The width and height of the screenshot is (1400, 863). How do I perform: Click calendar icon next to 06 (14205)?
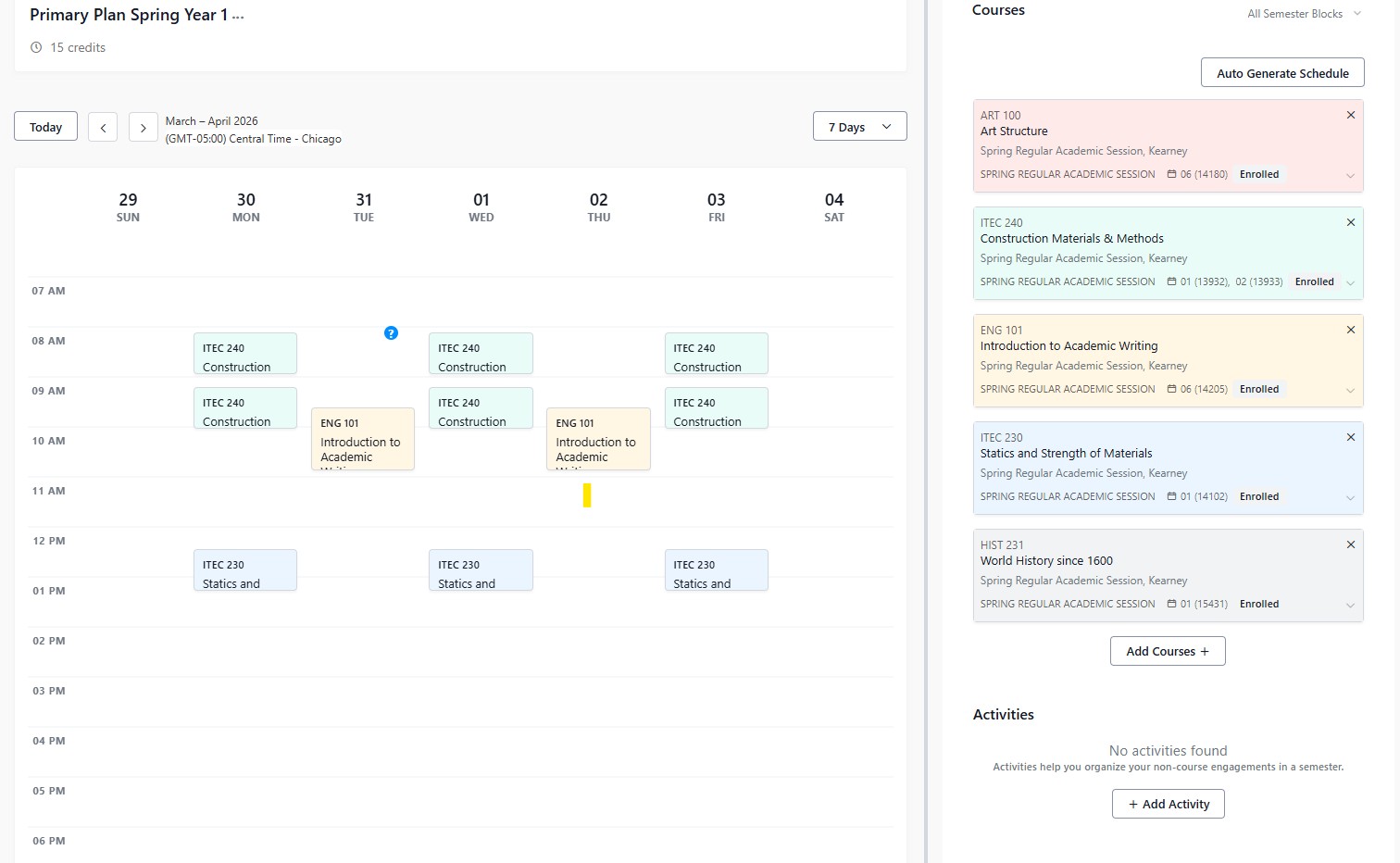(1171, 389)
